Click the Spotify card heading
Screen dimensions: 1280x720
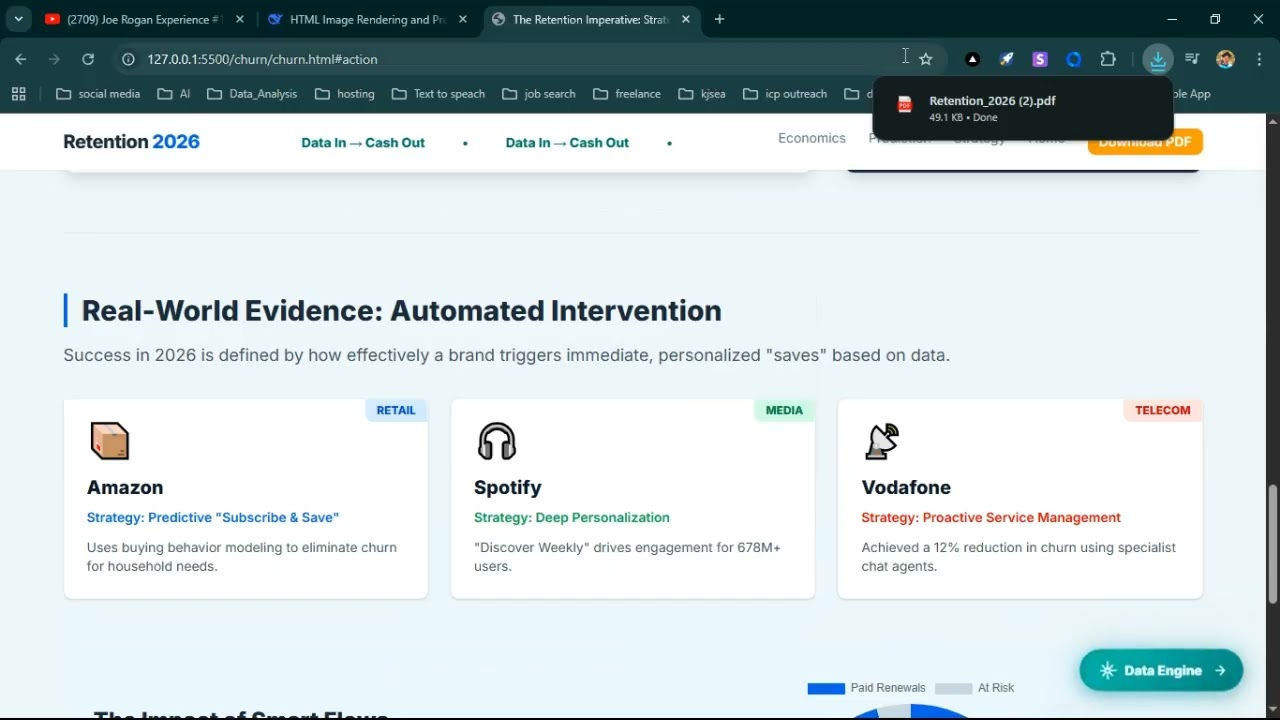(508, 488)
